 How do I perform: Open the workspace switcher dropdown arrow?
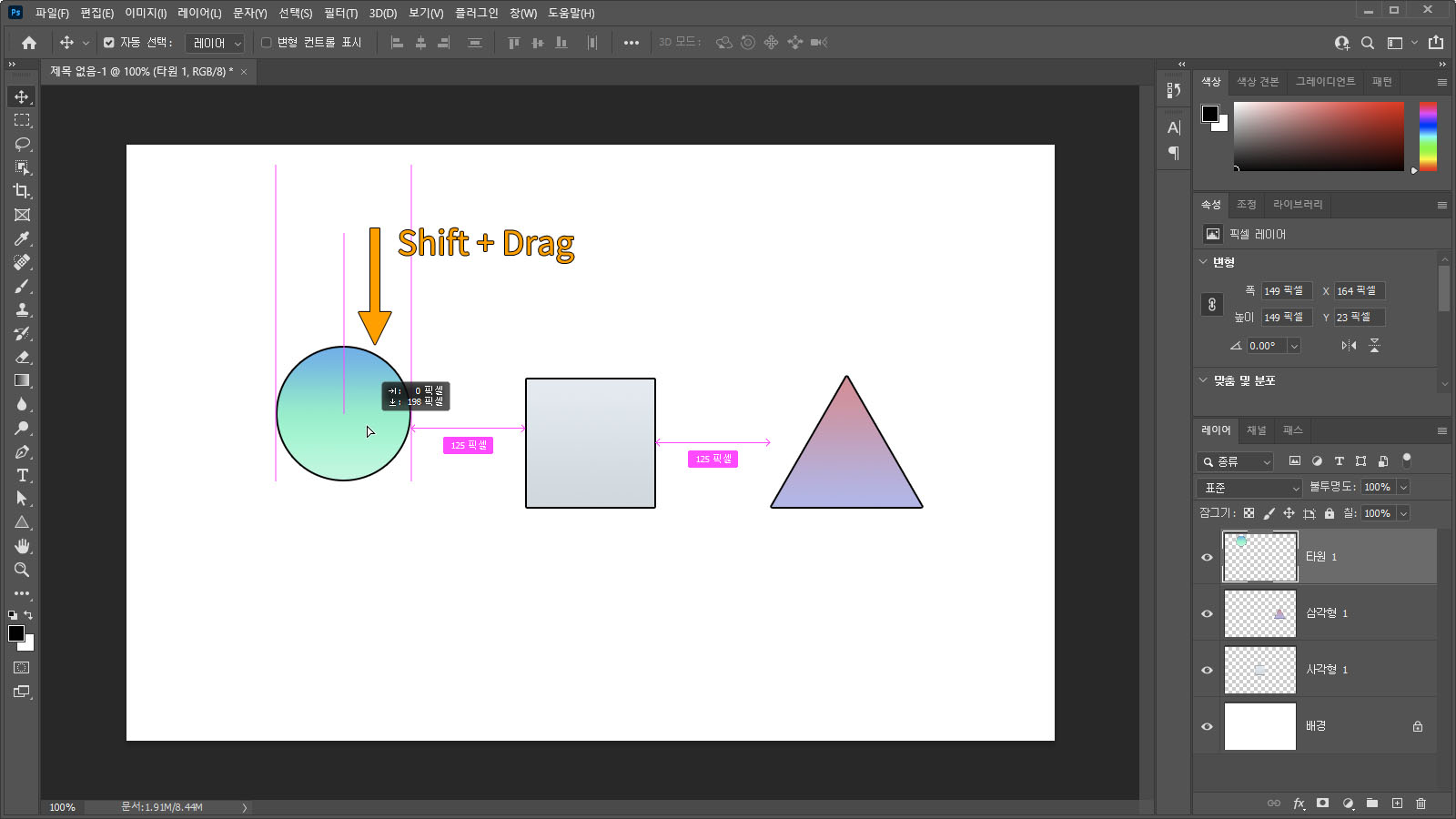(1414, 43)
